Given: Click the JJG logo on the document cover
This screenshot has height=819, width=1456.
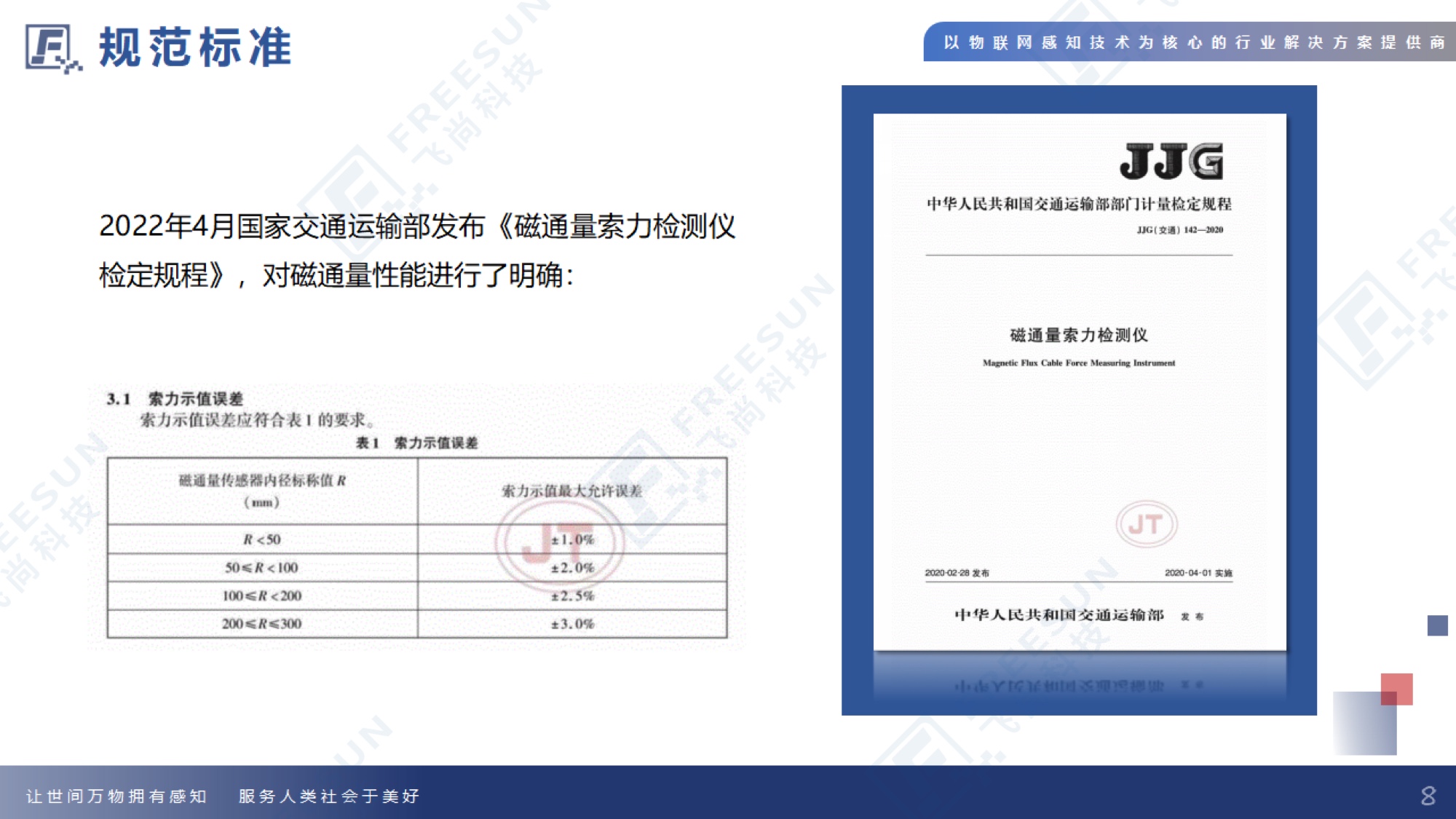Looking at the screenshot, I should coord(1171,162).
